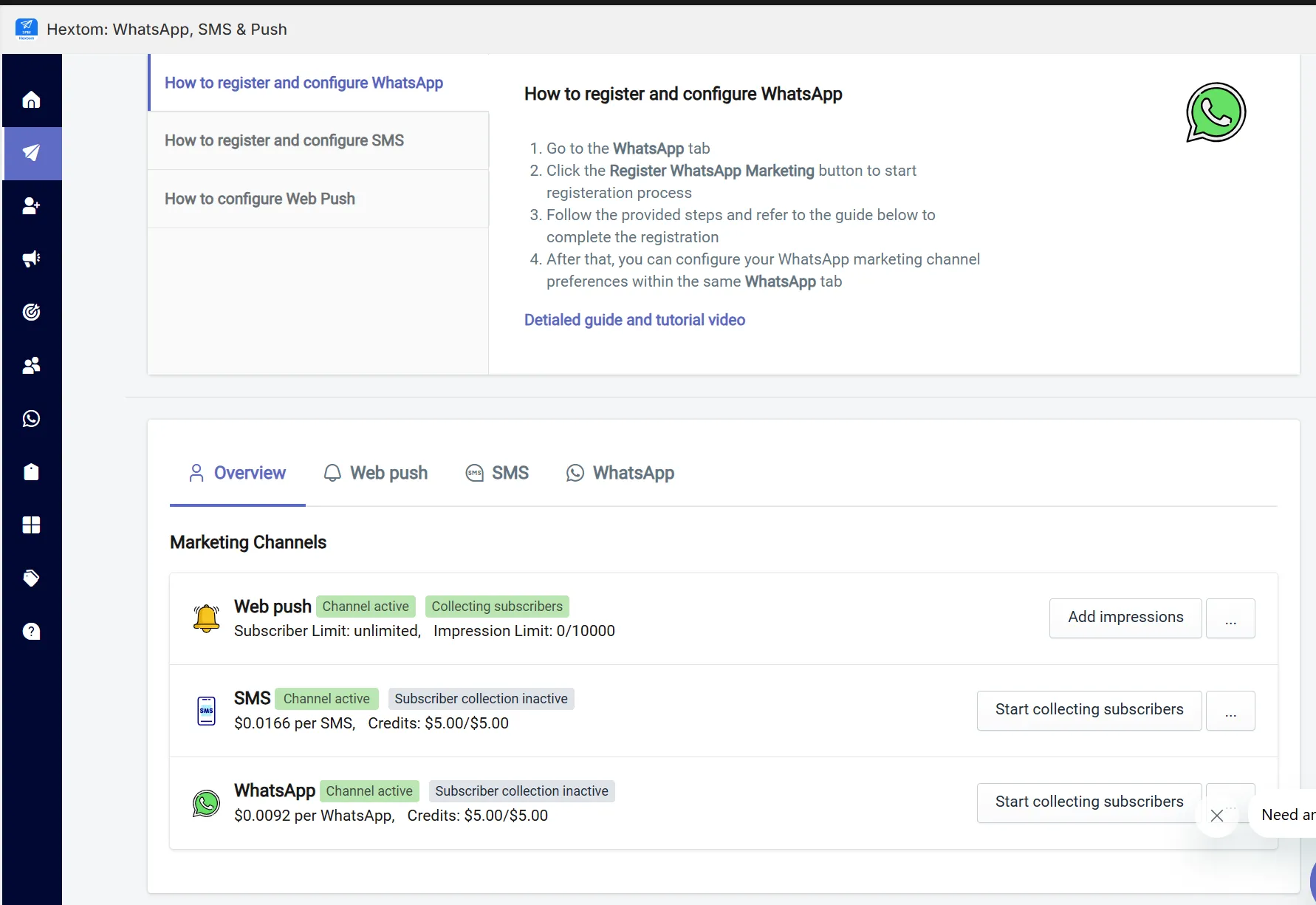
Task: Close the Need help chat popup
Action: pyautogui.click(x=1217, y=816)
